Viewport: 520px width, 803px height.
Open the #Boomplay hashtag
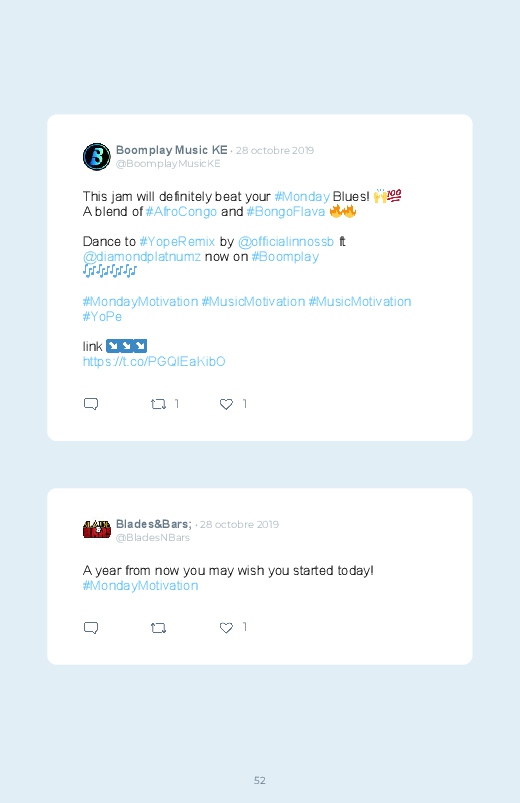pyautogui.click(x=285, y=257)
